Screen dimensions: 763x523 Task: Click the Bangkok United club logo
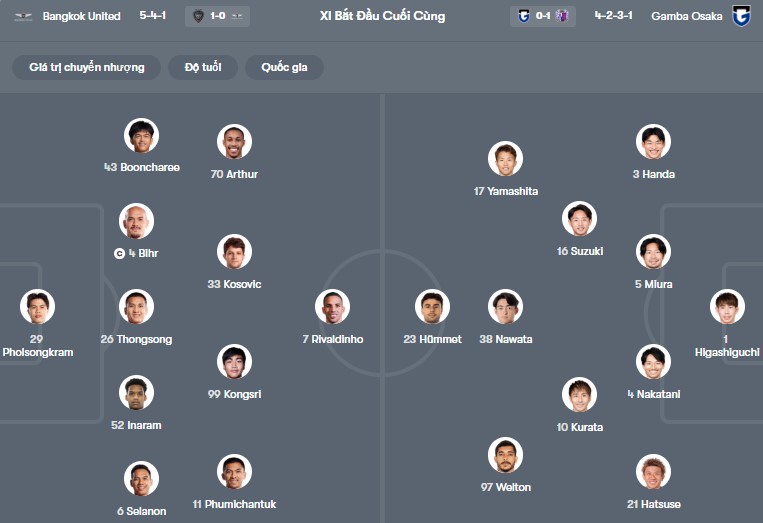click(24, 16)
